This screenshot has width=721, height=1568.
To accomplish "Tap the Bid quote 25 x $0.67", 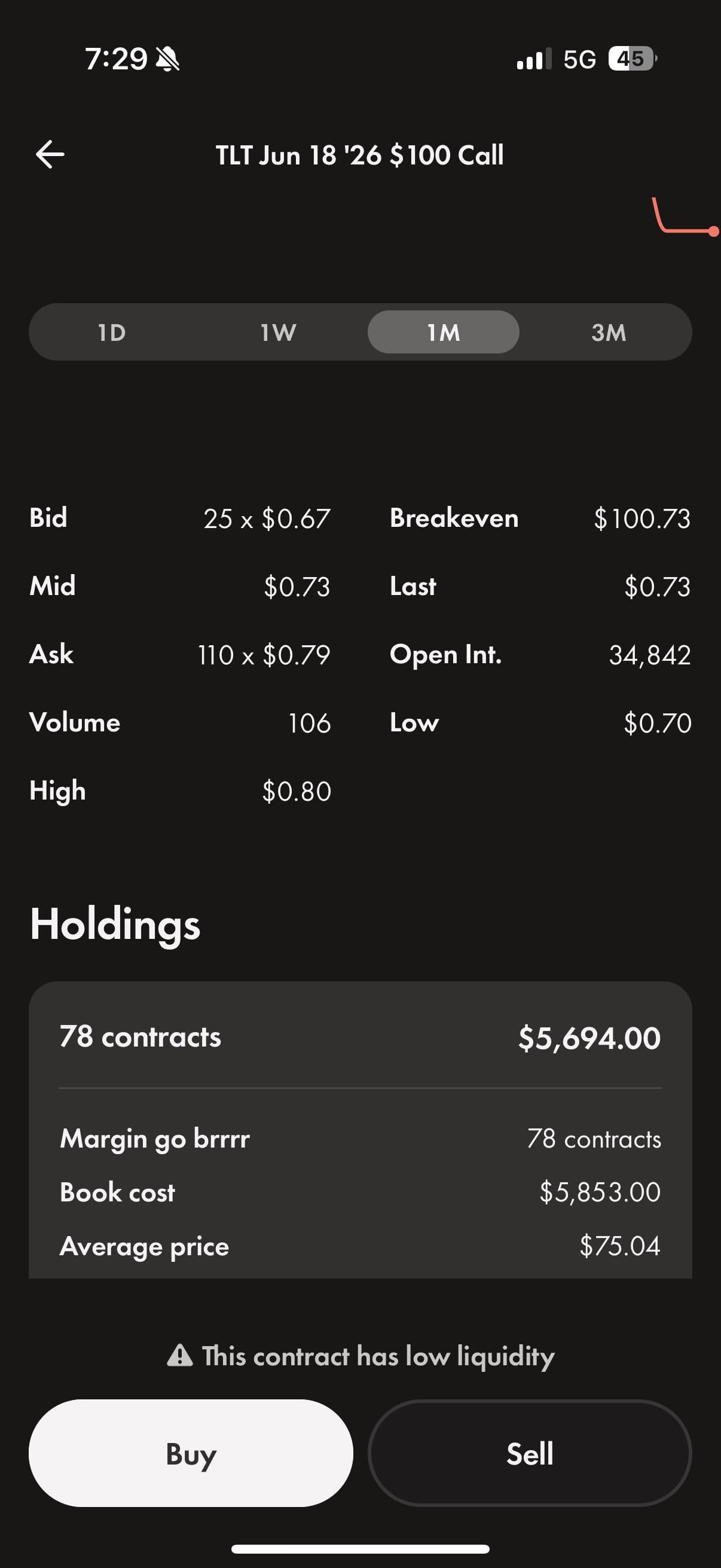I will (x=267, y=518).
